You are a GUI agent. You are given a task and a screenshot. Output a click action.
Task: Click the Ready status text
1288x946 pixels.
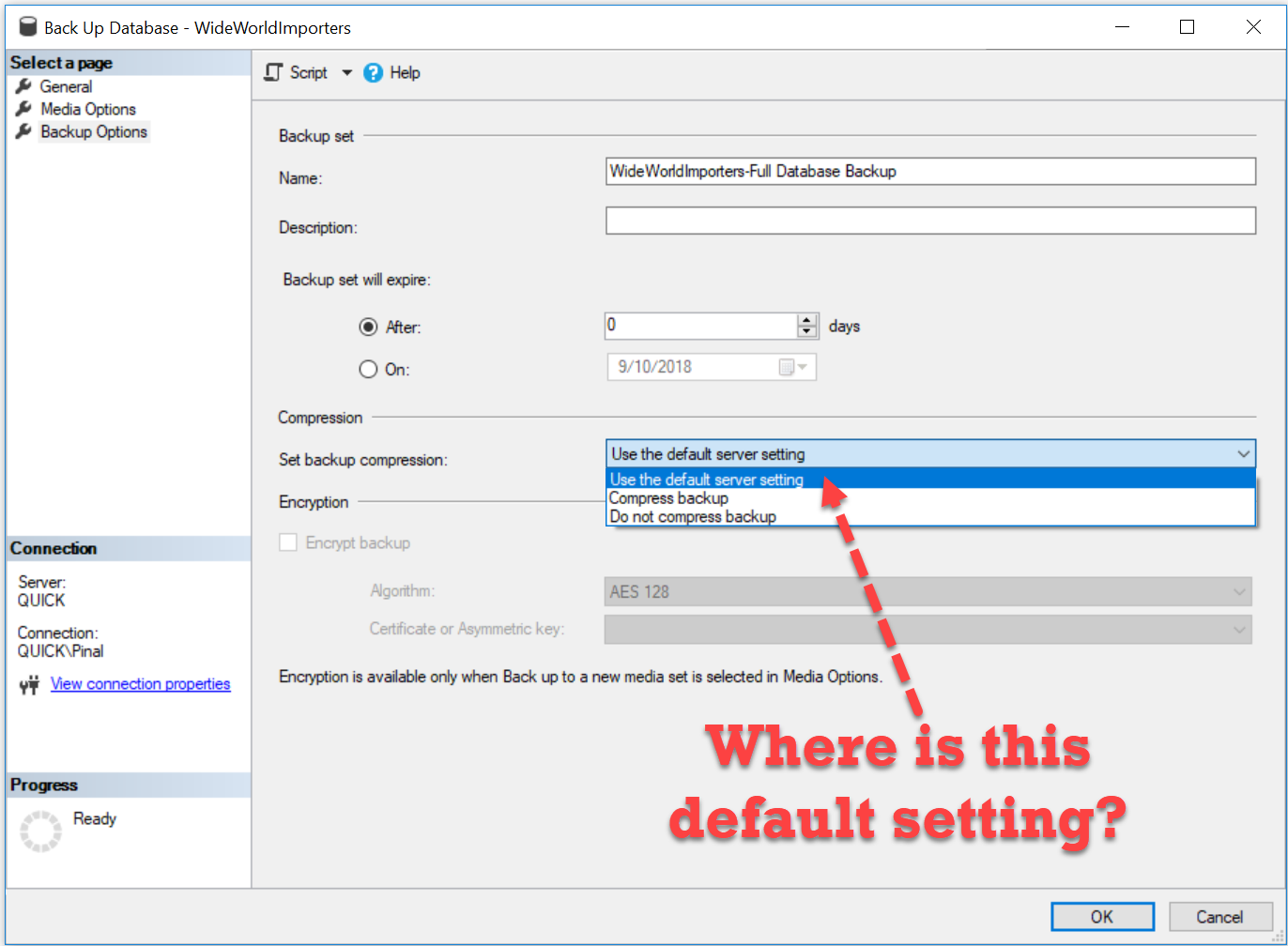95,818
